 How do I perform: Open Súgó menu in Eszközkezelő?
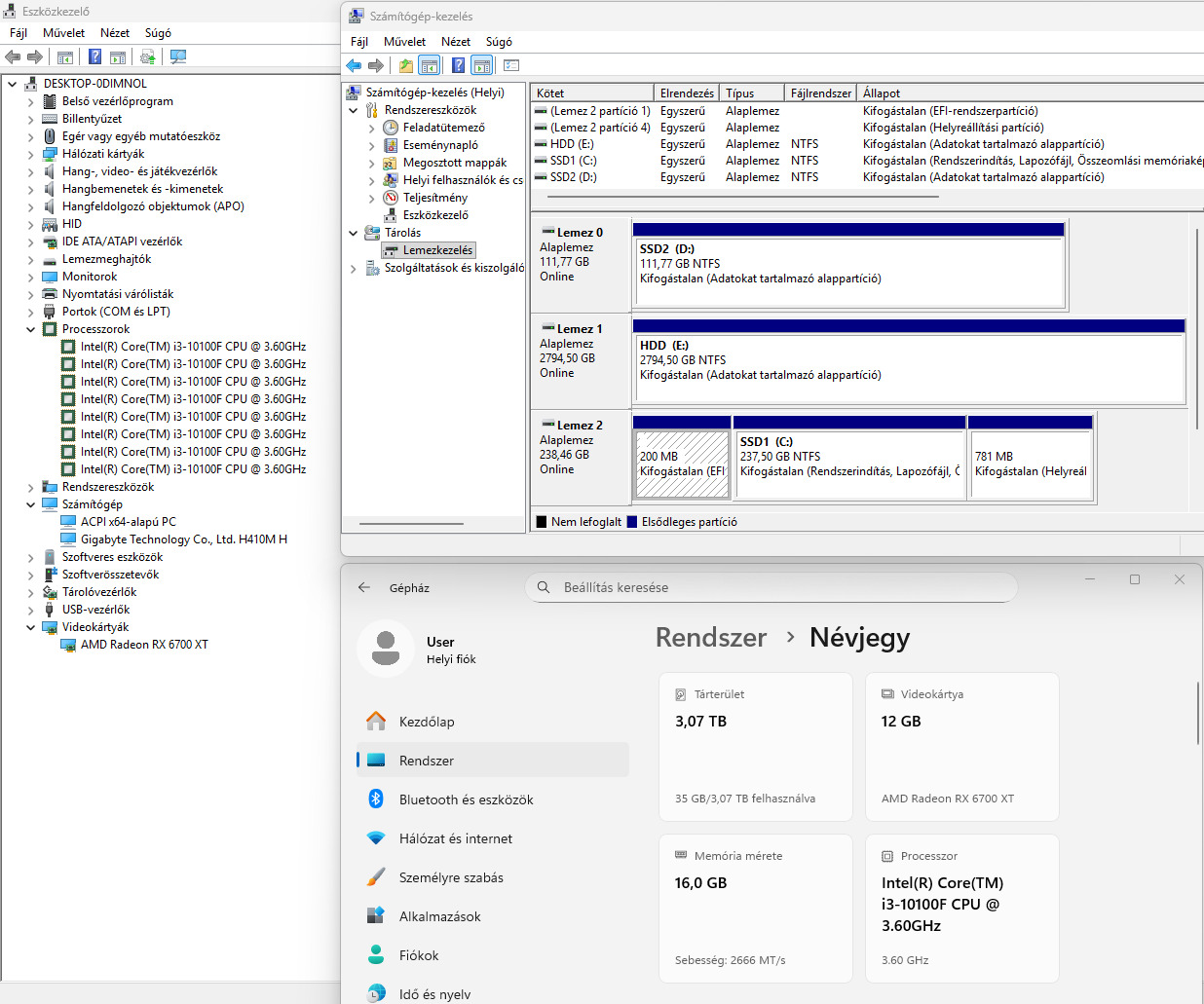point(158,32)
